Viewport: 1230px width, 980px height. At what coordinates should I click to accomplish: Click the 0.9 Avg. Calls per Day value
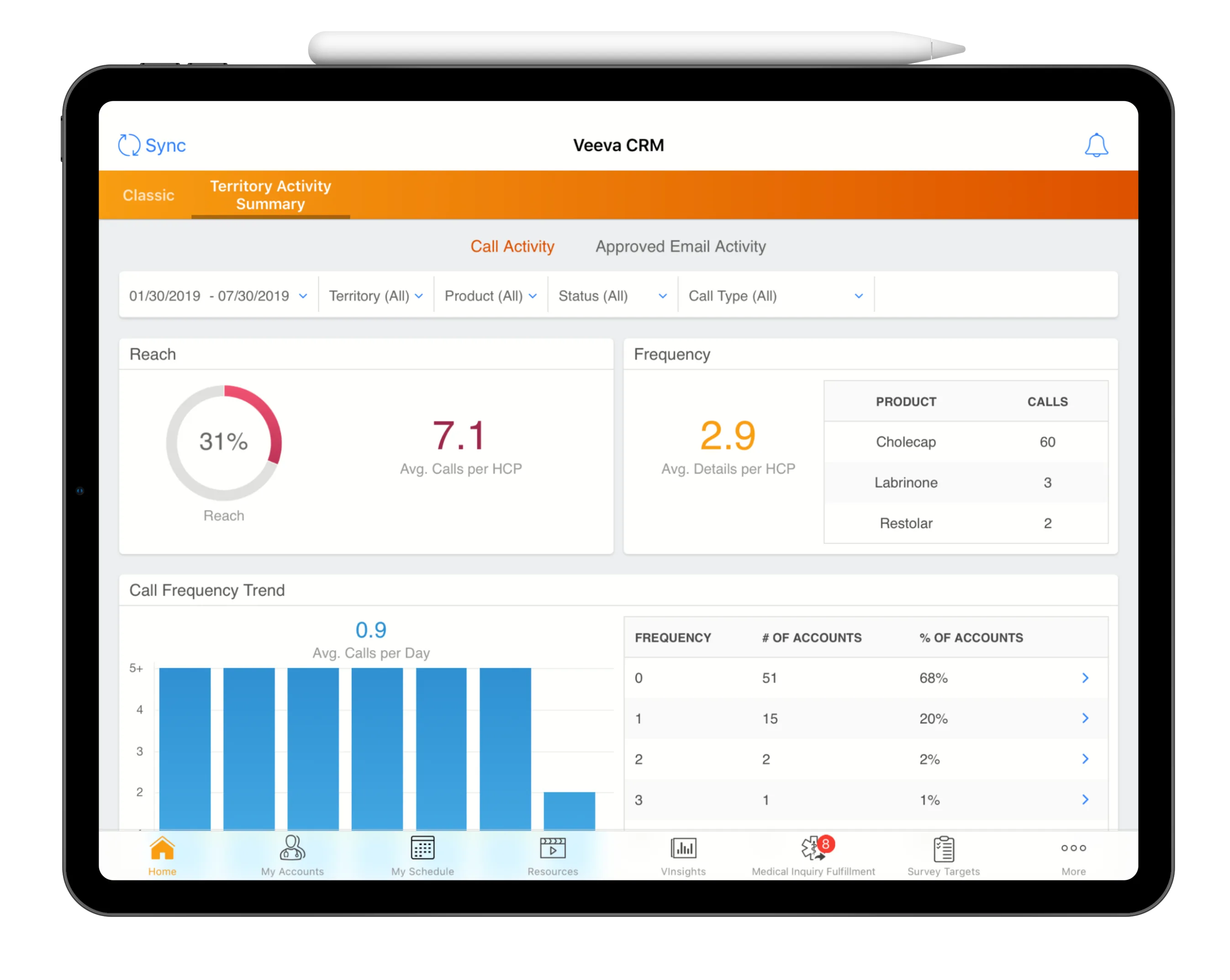pos(371,630)
